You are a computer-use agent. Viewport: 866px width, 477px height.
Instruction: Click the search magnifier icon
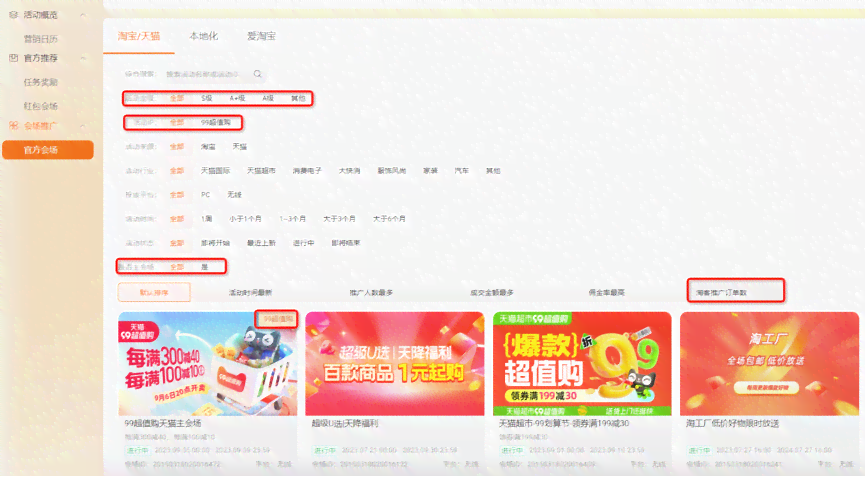(257, 74)
